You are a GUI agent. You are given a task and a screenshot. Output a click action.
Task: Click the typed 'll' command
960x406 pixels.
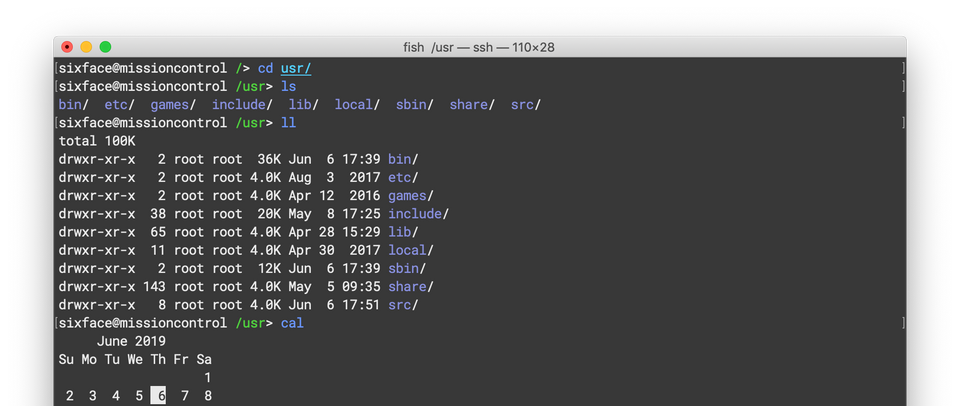(x=288, y=123)
